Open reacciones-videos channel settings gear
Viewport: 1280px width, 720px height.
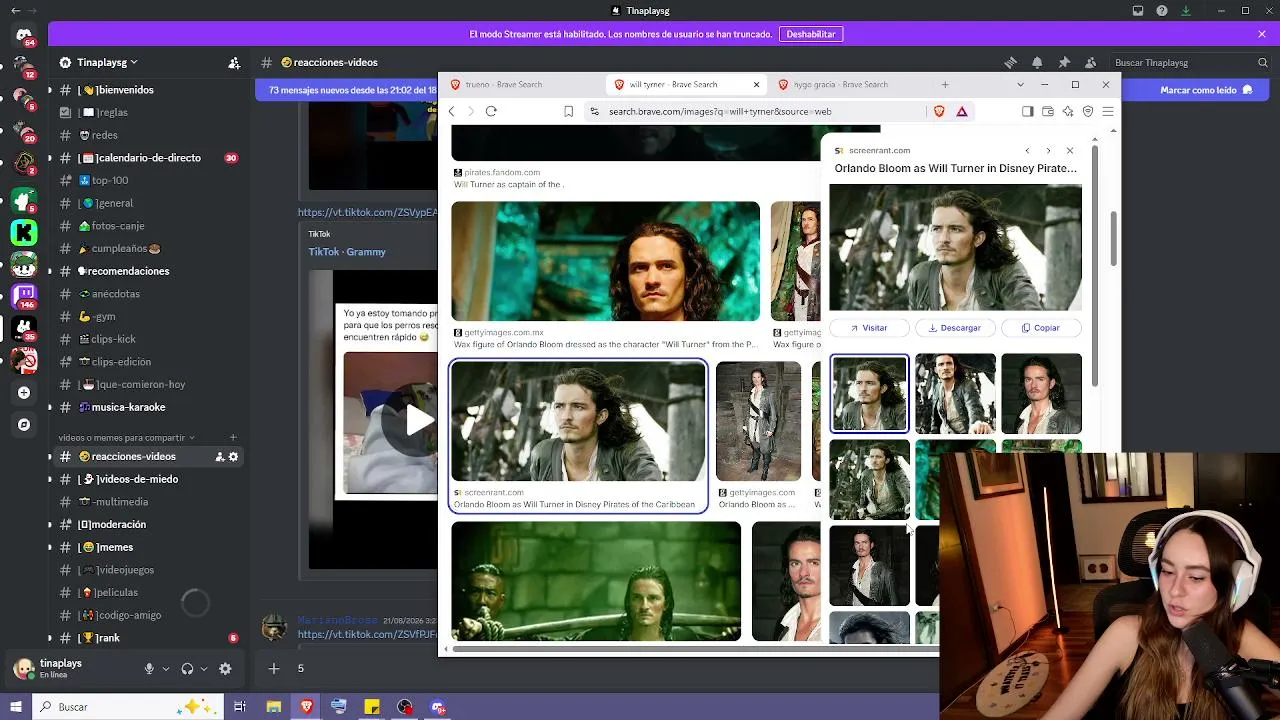coord(234,457)
